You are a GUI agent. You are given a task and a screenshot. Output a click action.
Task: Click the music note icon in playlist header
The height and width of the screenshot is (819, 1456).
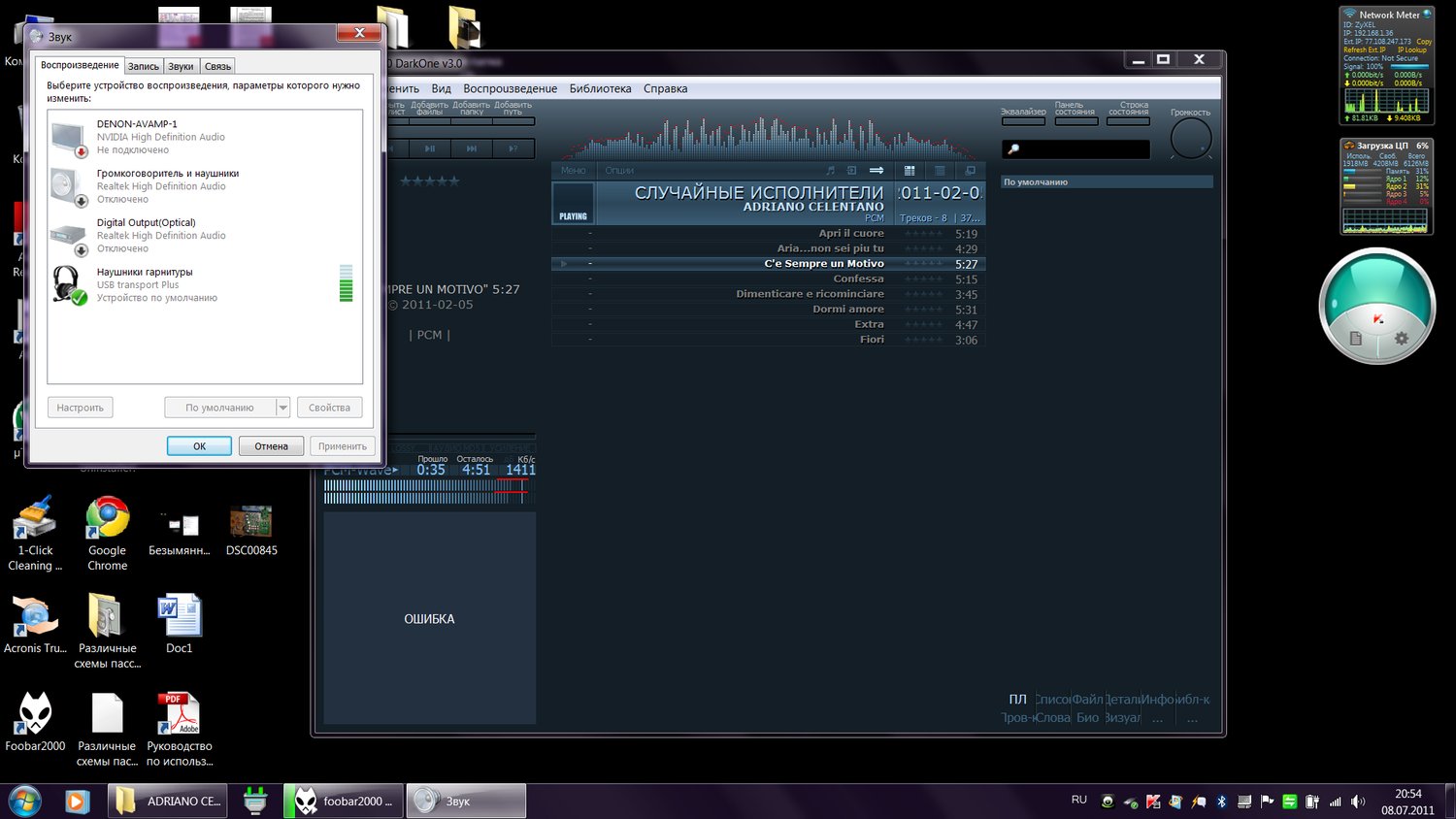(830, 170)
